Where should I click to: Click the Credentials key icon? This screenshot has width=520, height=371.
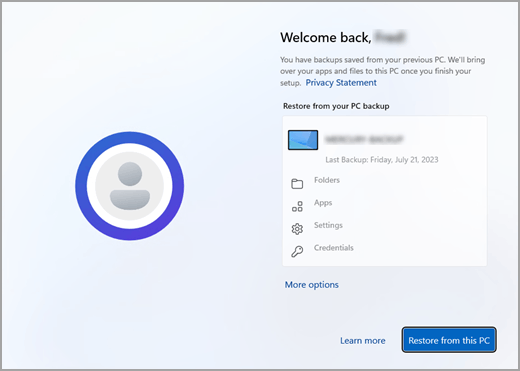(297, 251)
